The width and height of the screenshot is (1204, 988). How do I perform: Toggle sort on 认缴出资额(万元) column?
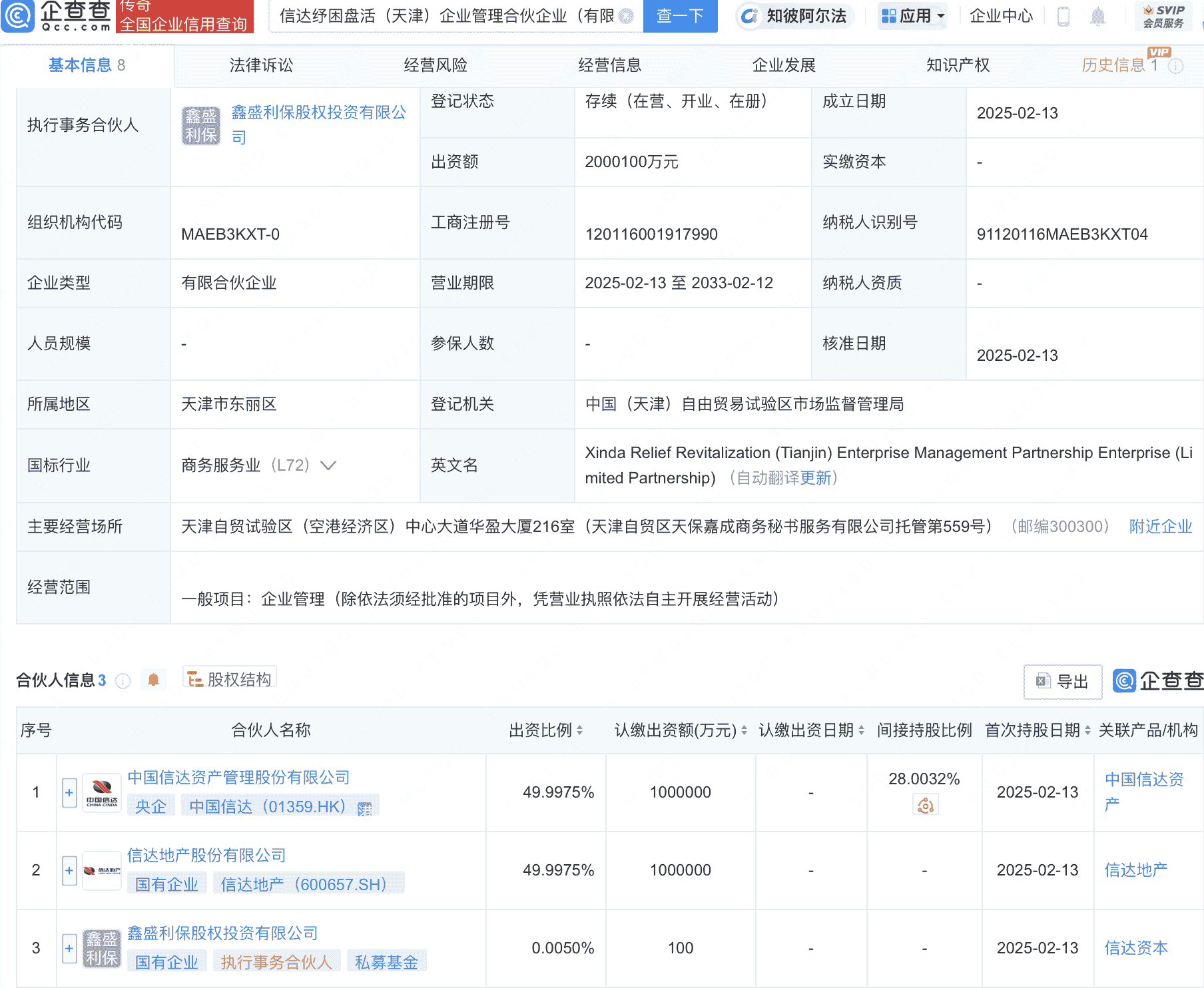pos(745,729)
